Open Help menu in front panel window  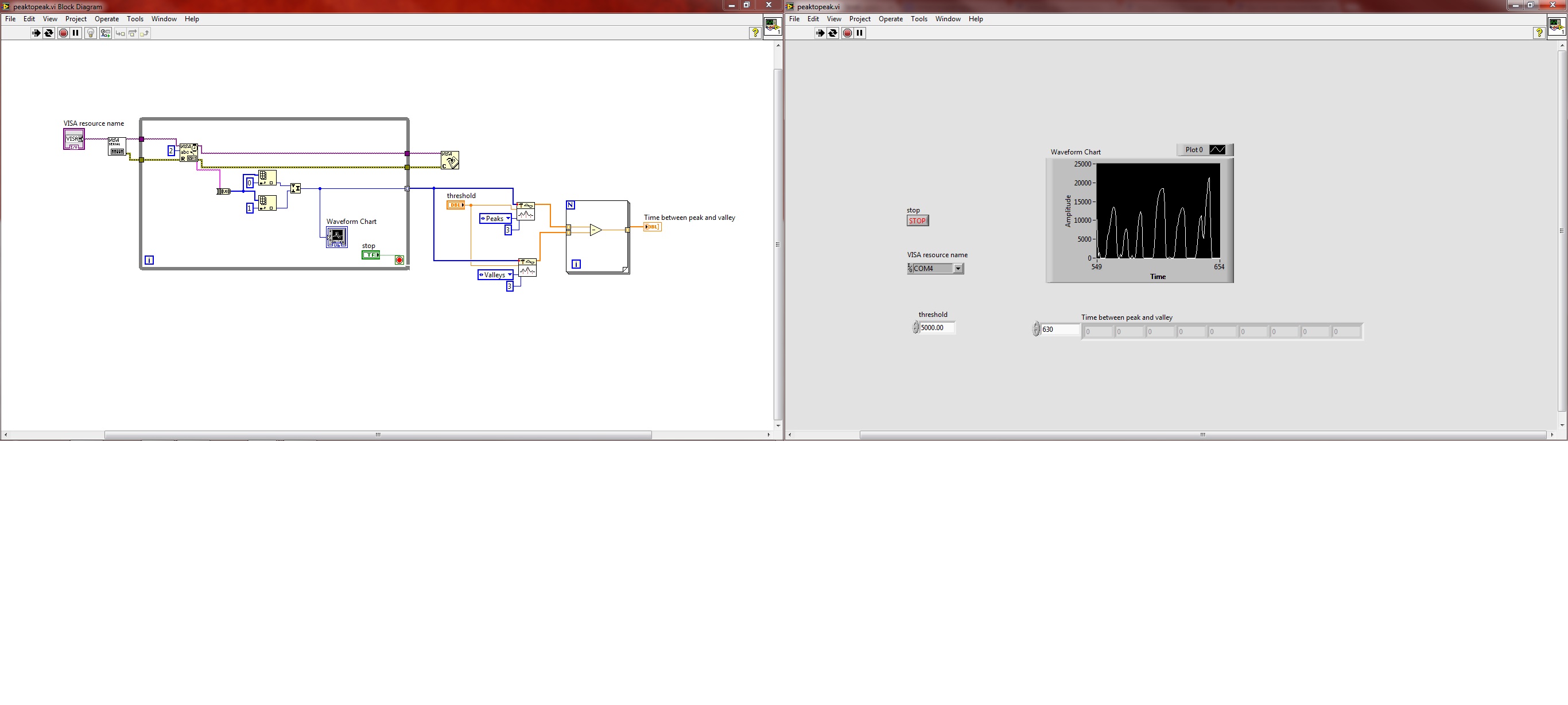coord(976,19)
